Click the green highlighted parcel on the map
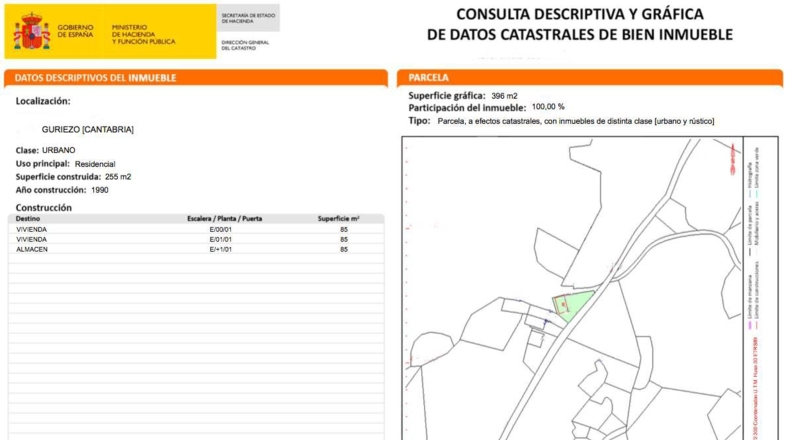Screen dimensions: 790x440 [574, 305]
